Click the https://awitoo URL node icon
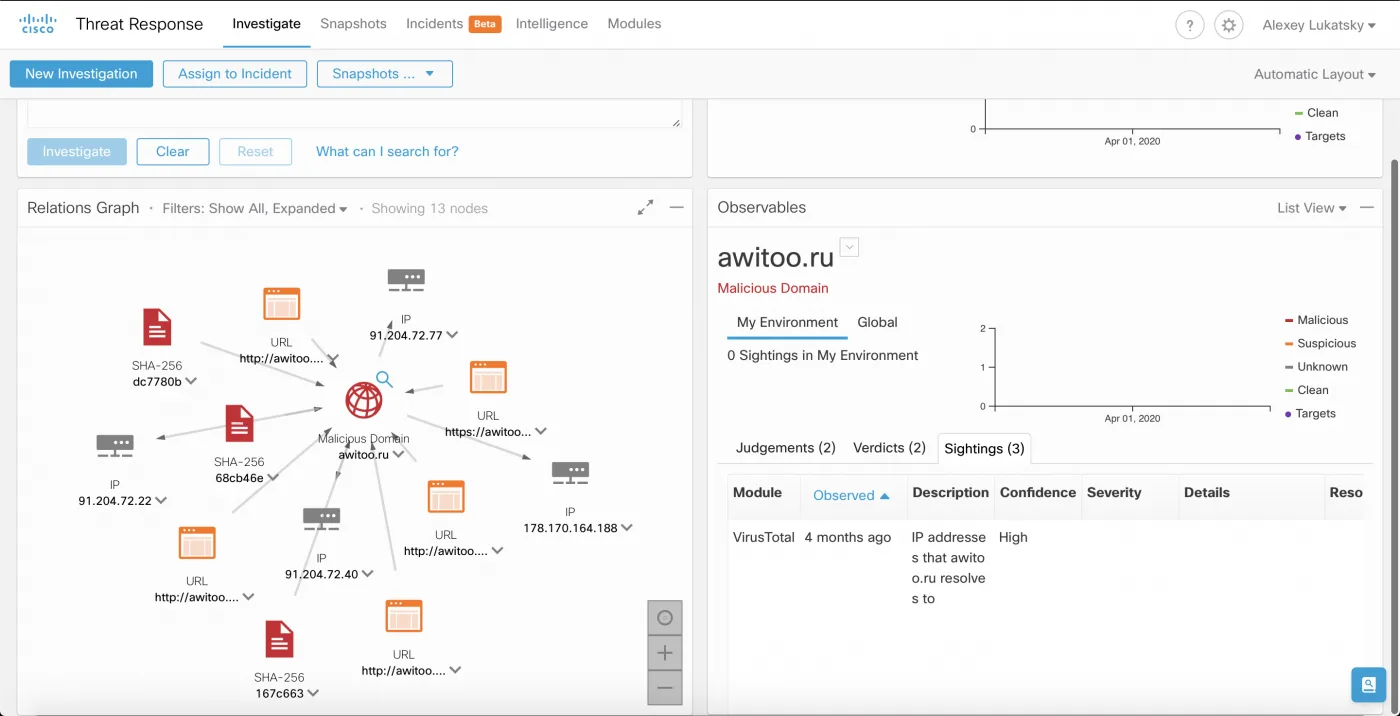The height and width of the screenshot is (716, 1400). [x=488, y=377]
